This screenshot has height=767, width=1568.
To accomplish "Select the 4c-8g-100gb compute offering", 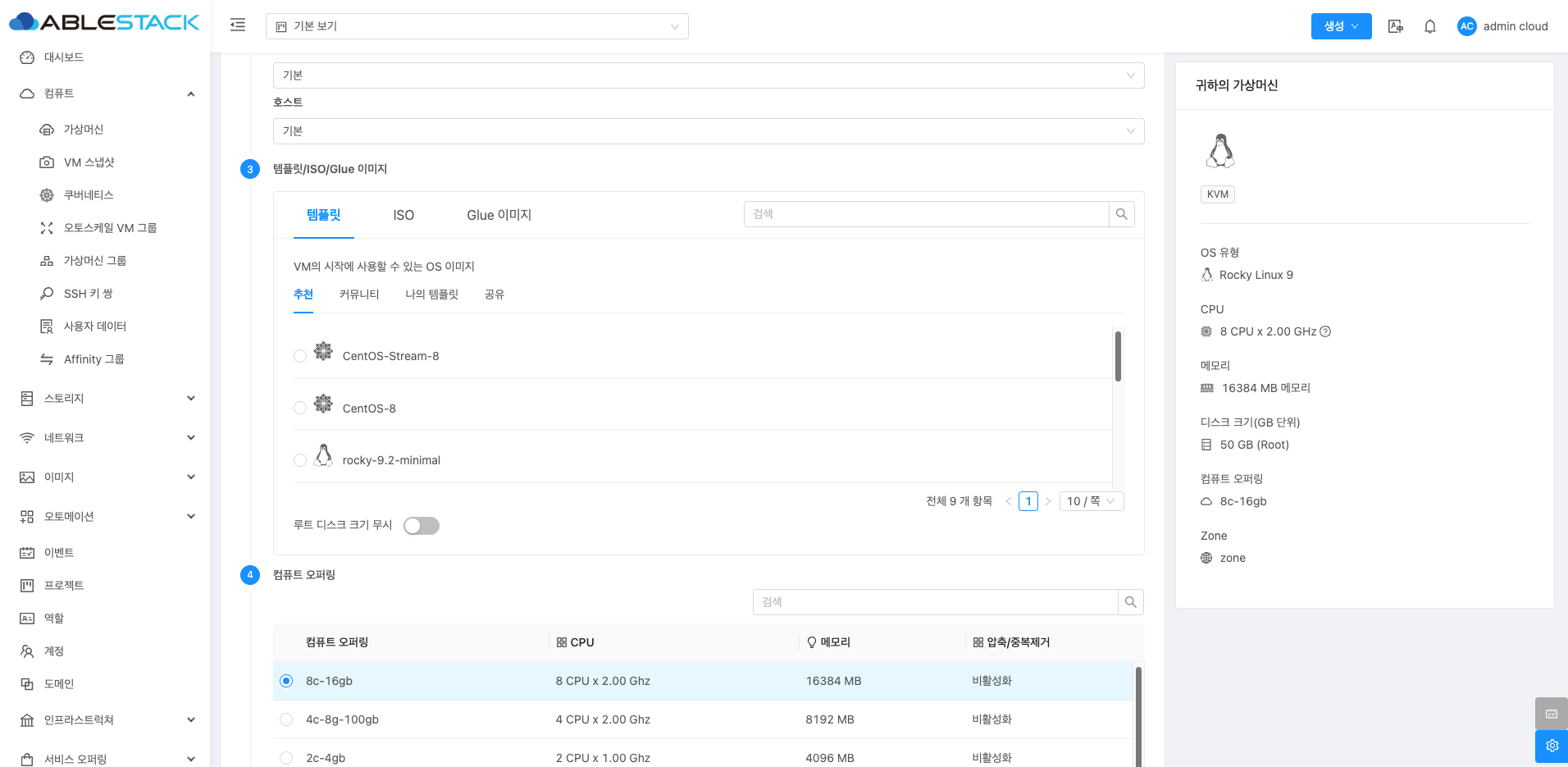I will [x=286, y=719].
